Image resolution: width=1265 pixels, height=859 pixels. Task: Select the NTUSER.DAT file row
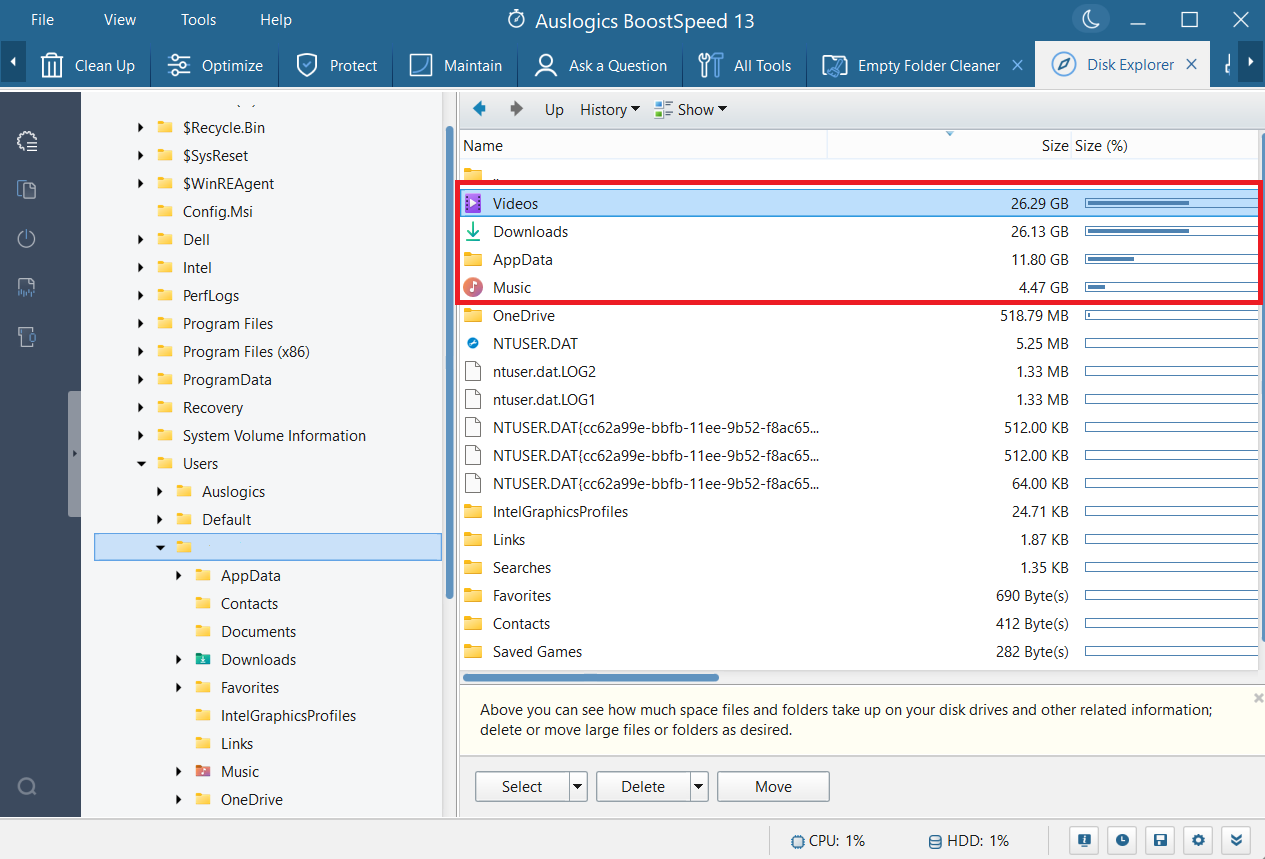coord(859,344)
